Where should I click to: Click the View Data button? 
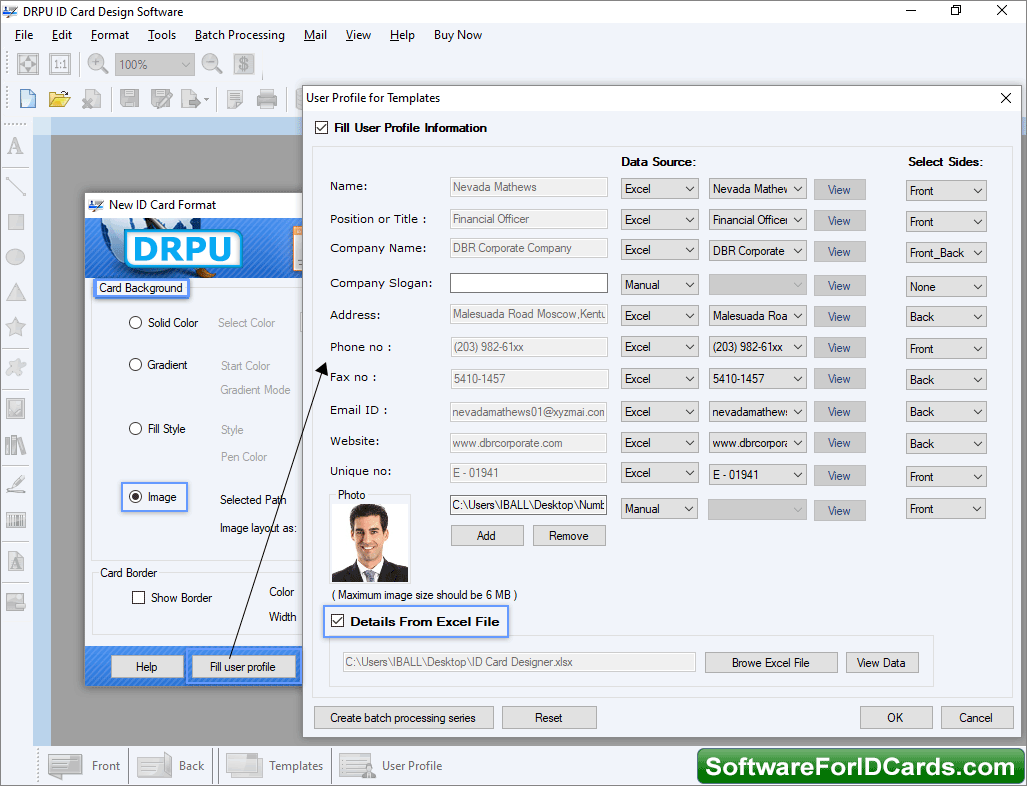pyautogui.click(x=882, y=663)
